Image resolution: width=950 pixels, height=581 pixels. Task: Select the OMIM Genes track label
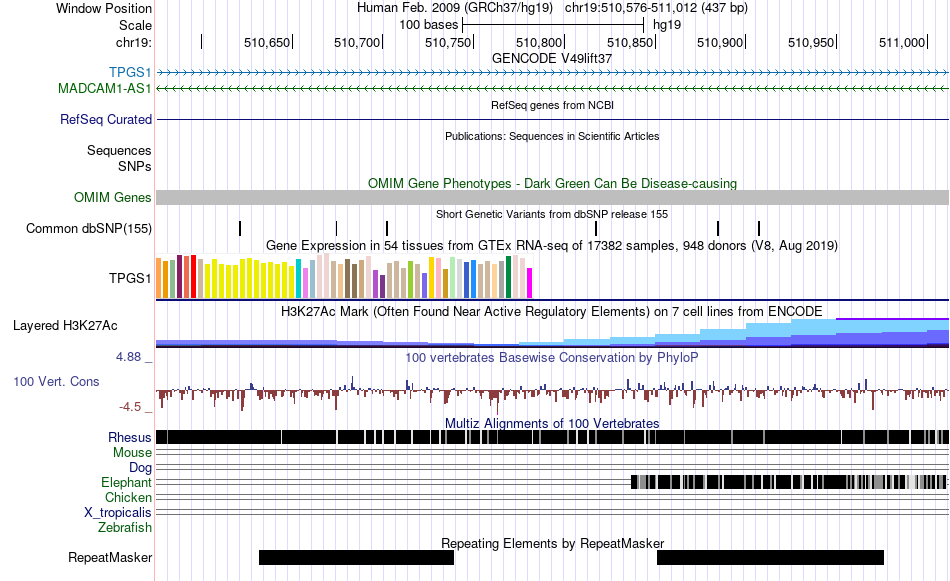(112, 198)
